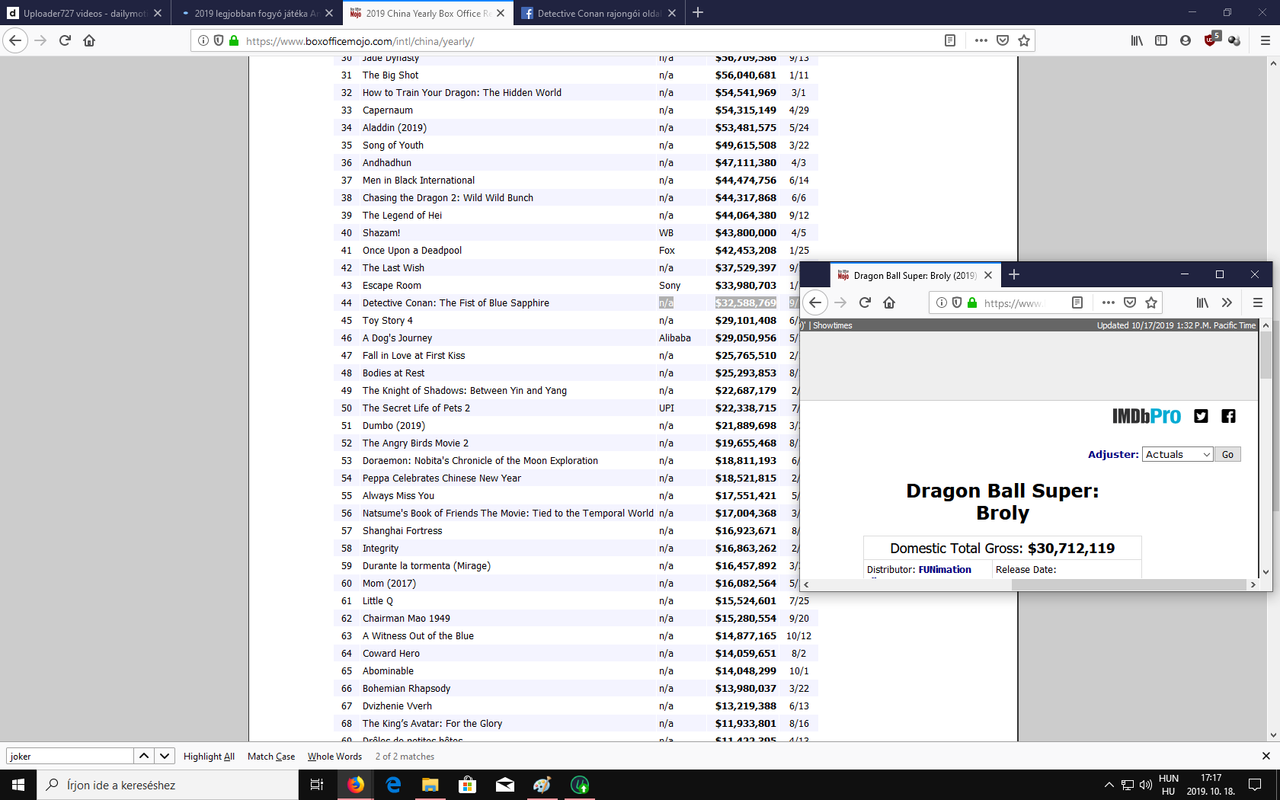
Task: Switch to Detective Conan rajongói oldal tab
Action: point(598,13)
